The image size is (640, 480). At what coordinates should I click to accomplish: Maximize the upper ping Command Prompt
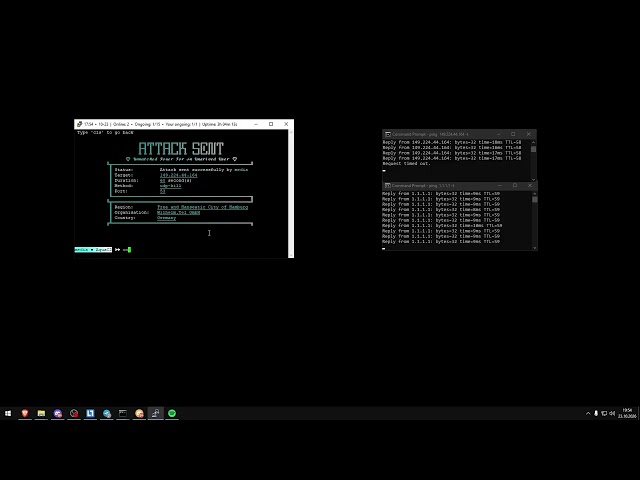point(513,134)
